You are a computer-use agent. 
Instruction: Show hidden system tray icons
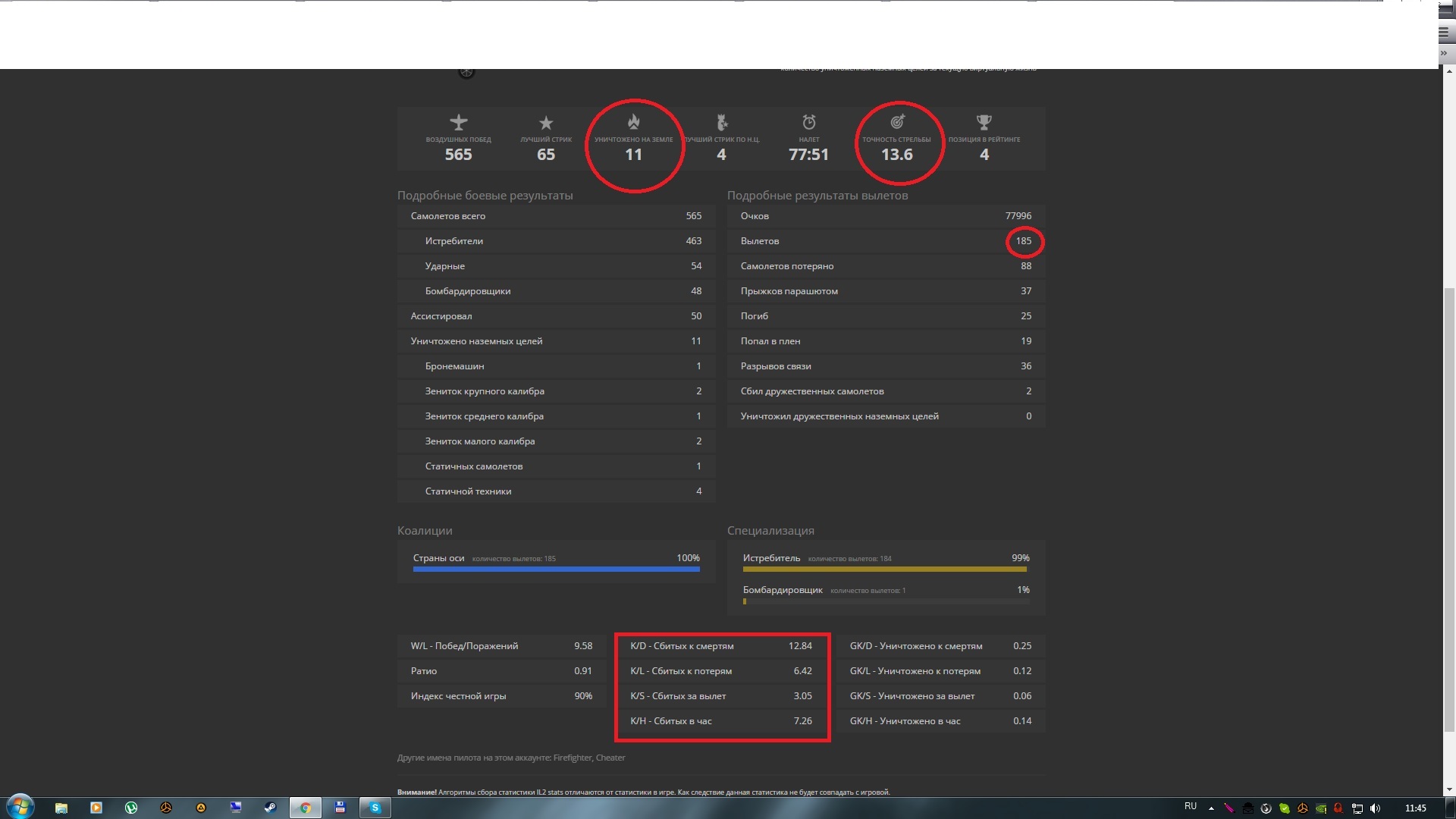click(x=1211, y=808)
